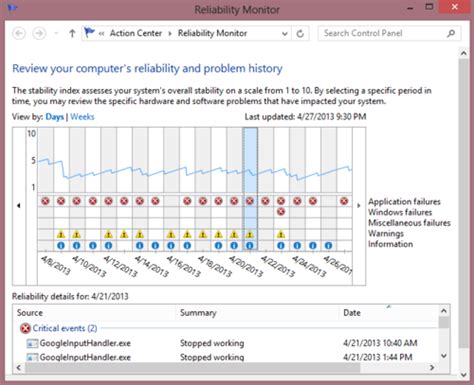This screenshot has height=385, width=474.
Task: Select application failure icon for 4/15/2013
Action: (x=155, y=201)
